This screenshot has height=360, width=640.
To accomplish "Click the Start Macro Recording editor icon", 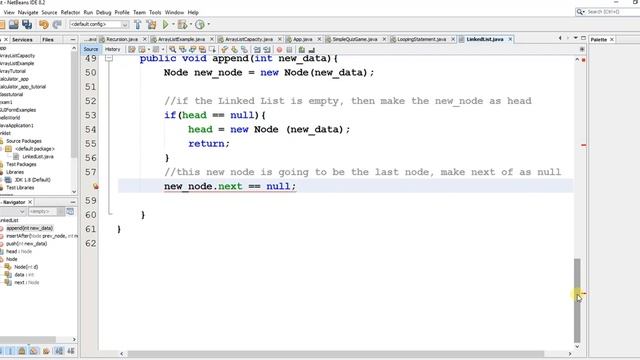I will [279, 49].
